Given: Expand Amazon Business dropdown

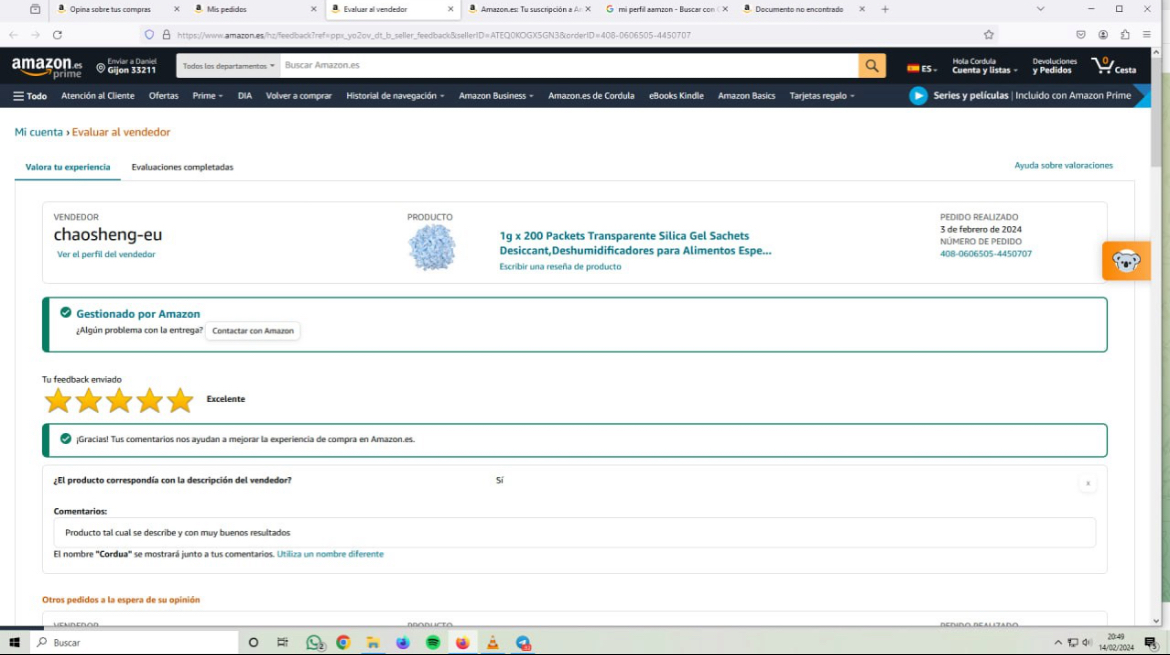Looking at the screenshot, I should click(495, 96).
